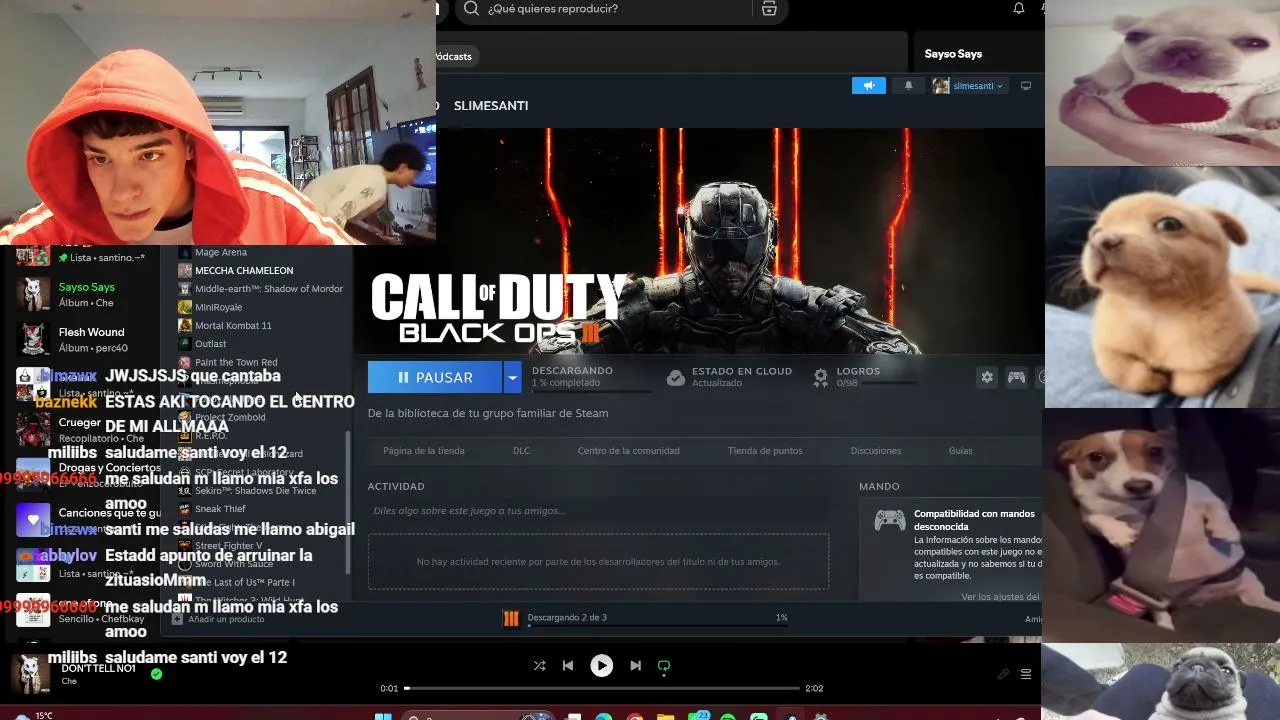This screenshot has width=1280, height=720.
Task: Open Centro de la comunidad tab
Action: tap(628, 451)
